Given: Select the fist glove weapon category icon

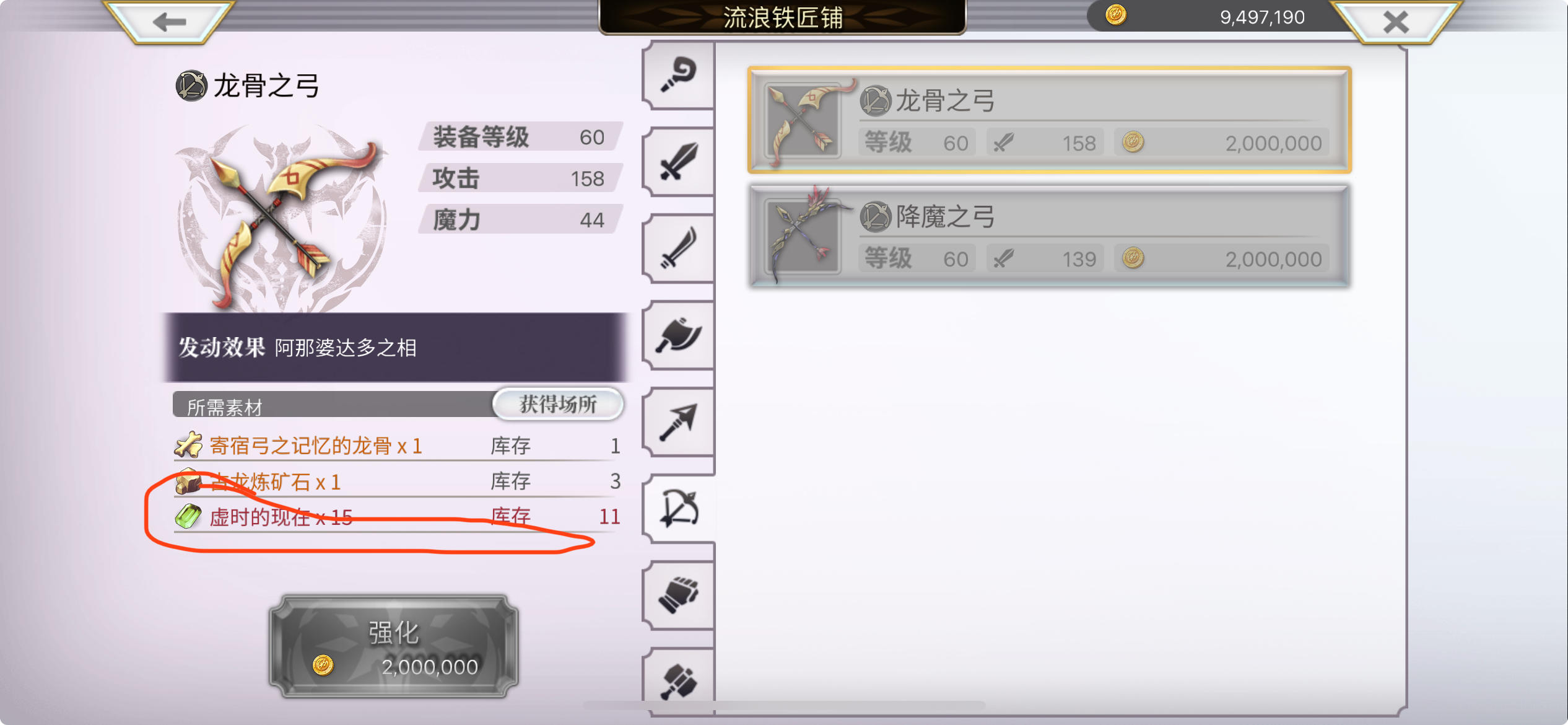Looking at the screenshot, I should pos(679,596).
